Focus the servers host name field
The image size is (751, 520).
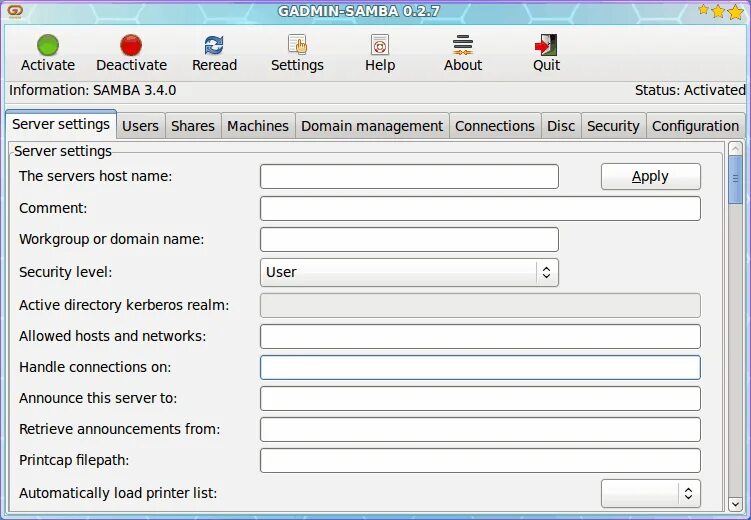(409, 176)
